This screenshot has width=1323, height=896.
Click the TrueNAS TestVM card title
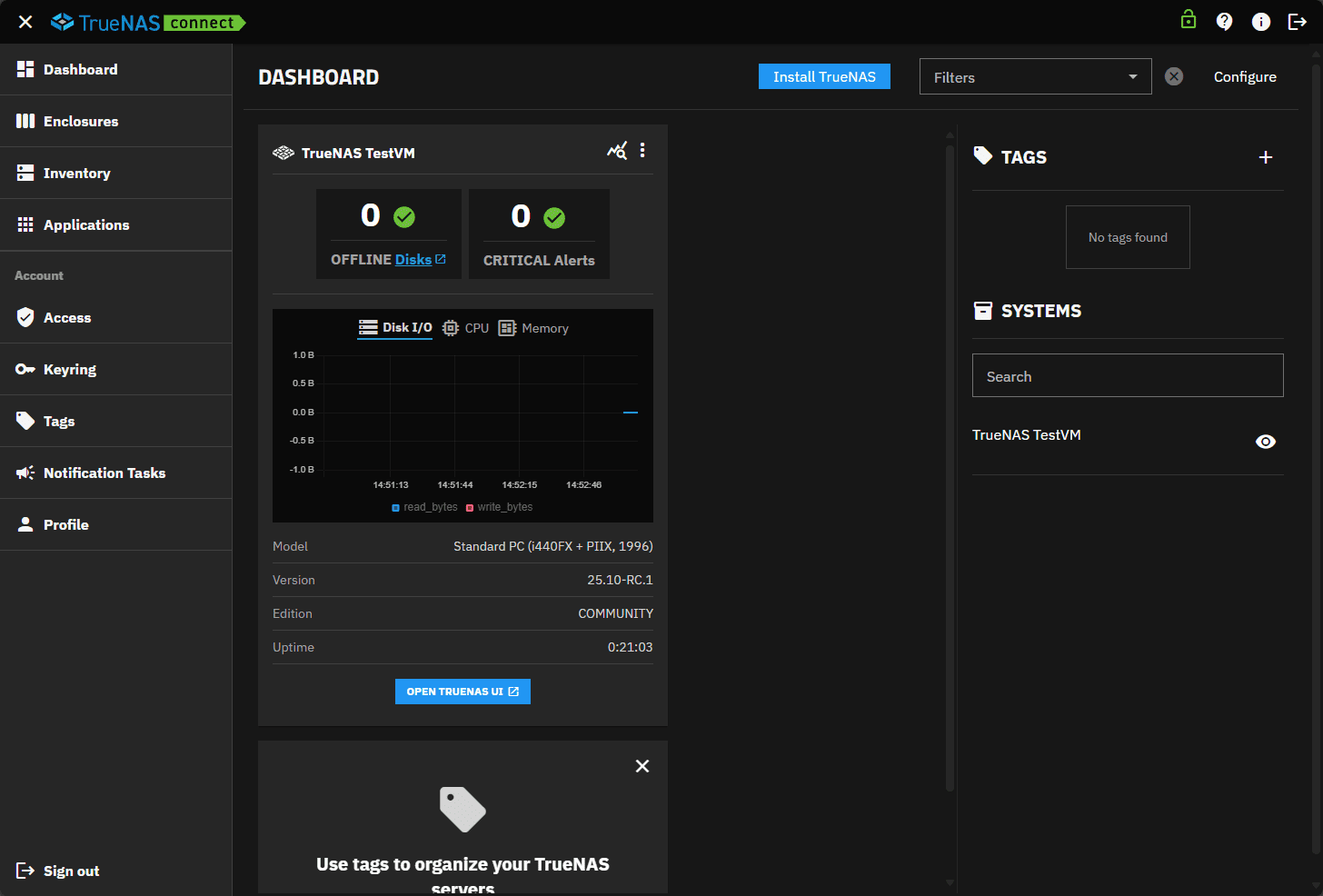[358, 153]
